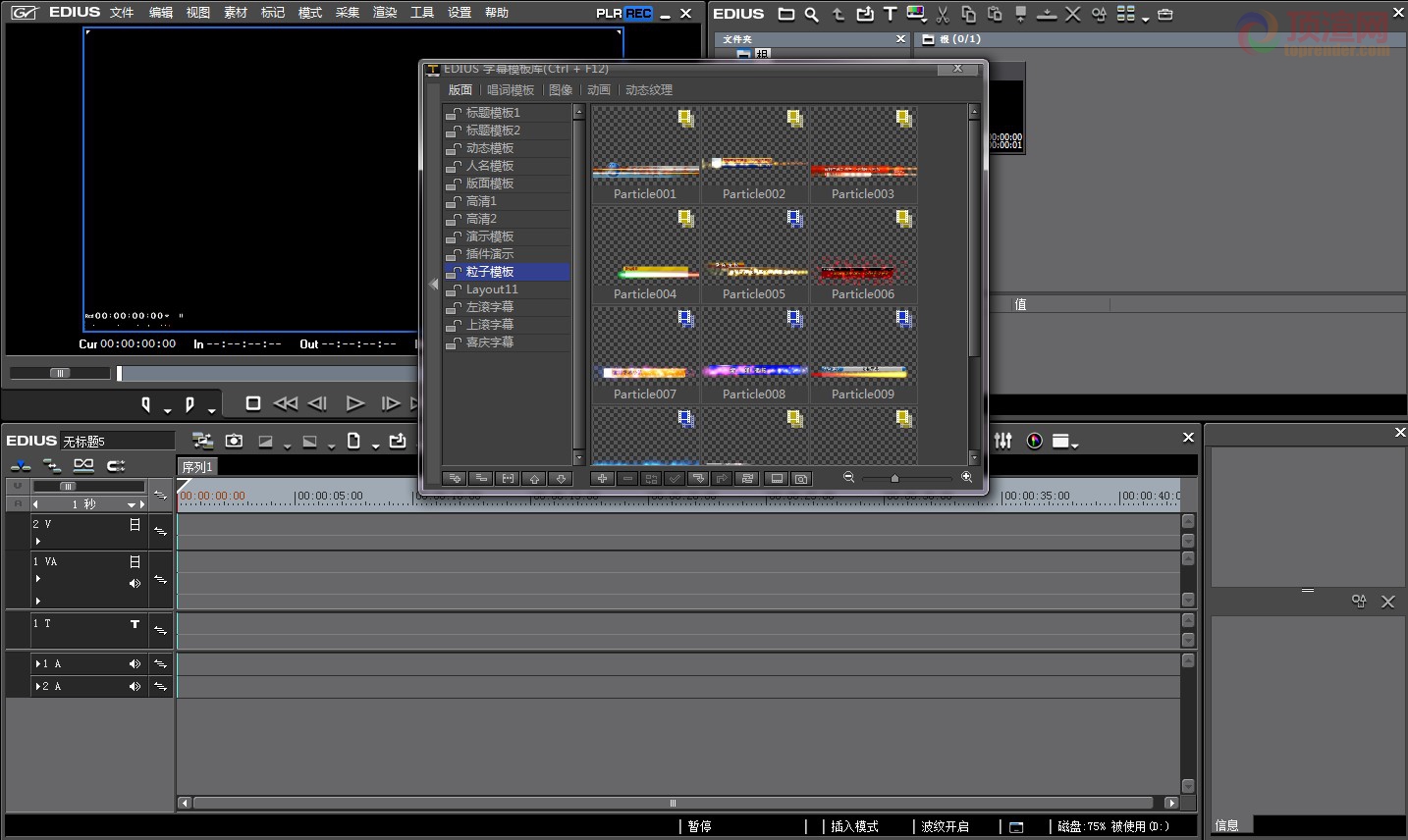Select the 粒子模板 folder
The width and height of the screenshot is (1408, 840).
click(x=507, y=272)
